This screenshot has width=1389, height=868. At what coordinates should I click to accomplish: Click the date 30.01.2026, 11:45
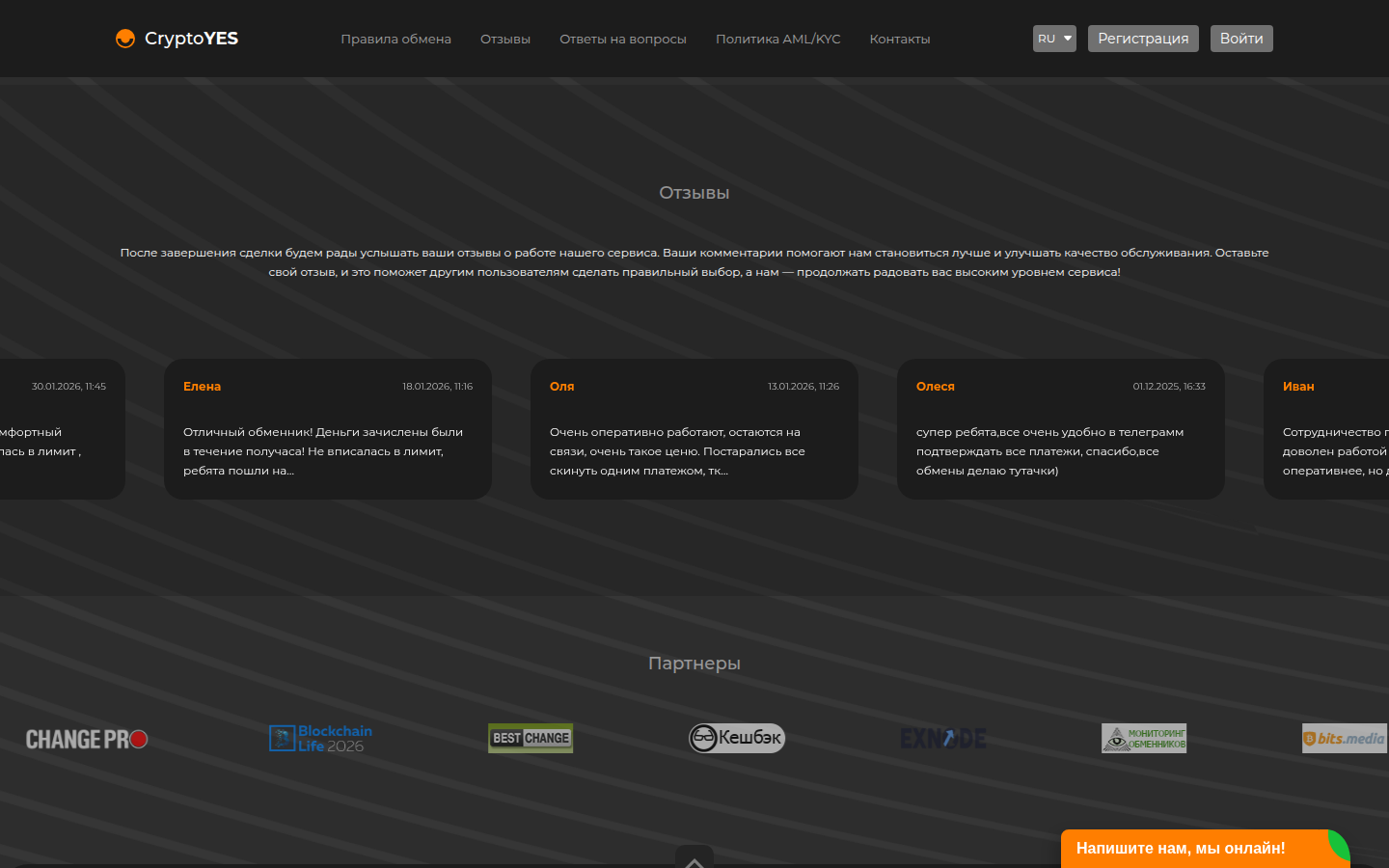69,387
